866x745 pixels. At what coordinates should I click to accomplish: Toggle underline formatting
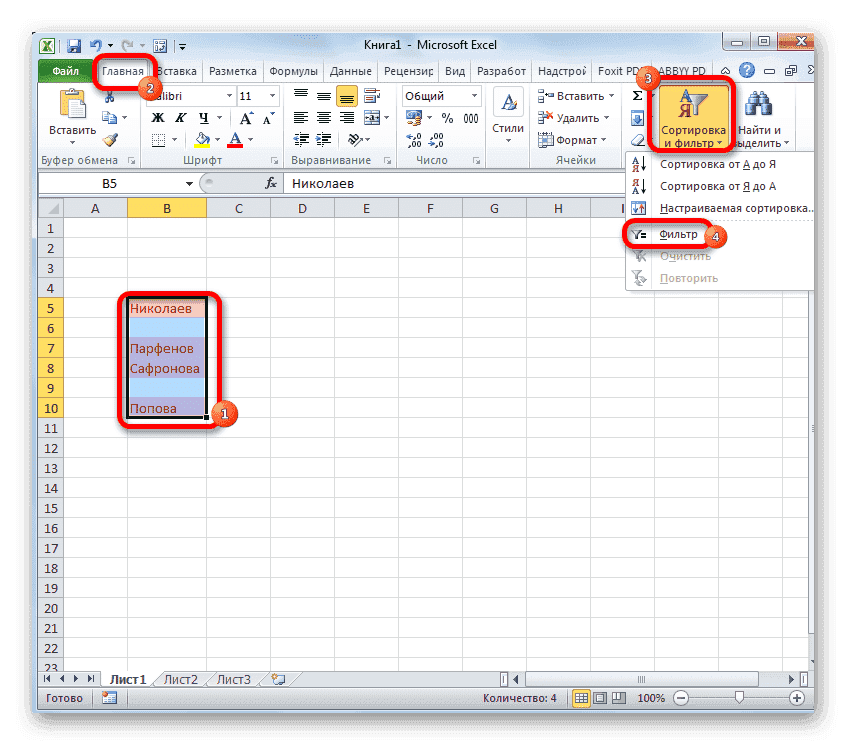pyautogui.click(x=204, y=118)
